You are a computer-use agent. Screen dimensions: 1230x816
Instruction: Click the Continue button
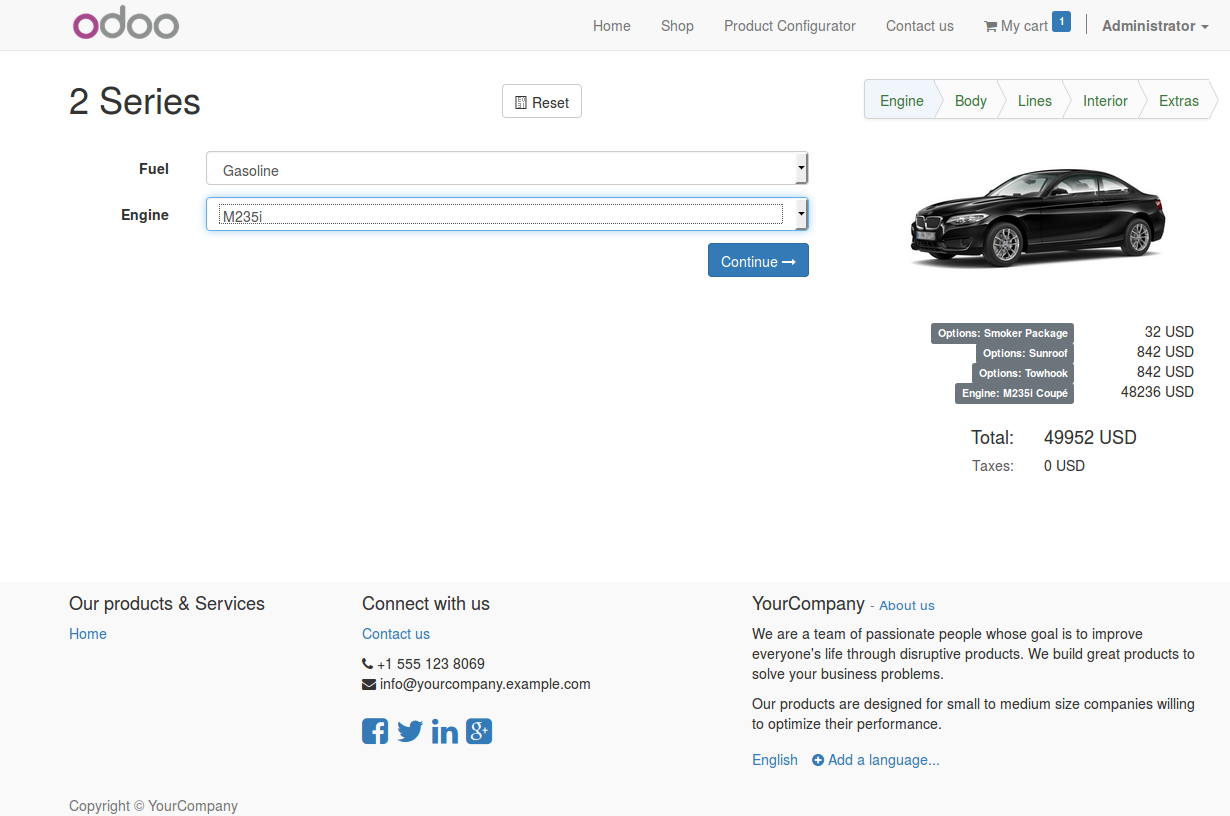758,260
